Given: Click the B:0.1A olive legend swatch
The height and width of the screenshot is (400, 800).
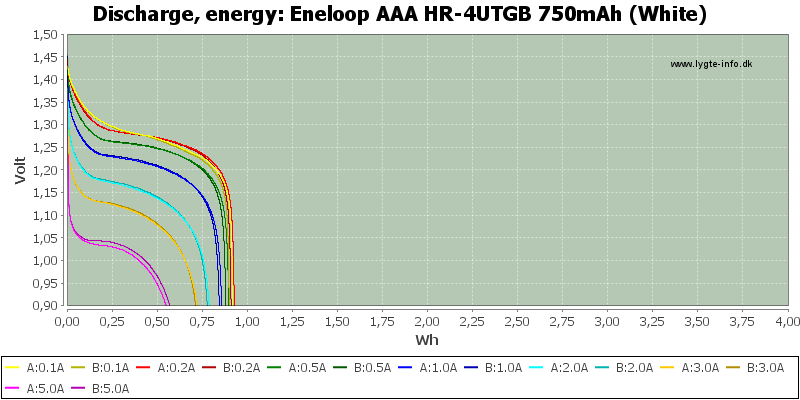Looking at the screenshot, I should pyautogui.click(x=79, y=367).
